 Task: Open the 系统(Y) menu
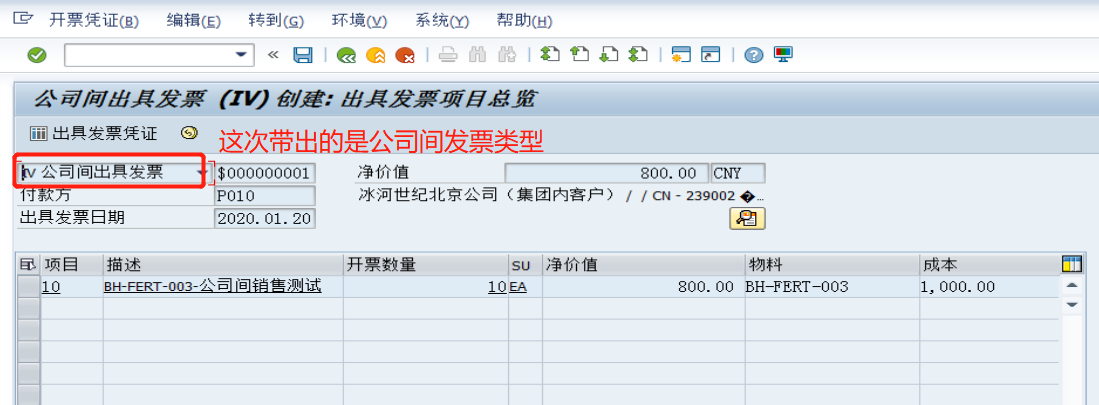click(442, 21)
